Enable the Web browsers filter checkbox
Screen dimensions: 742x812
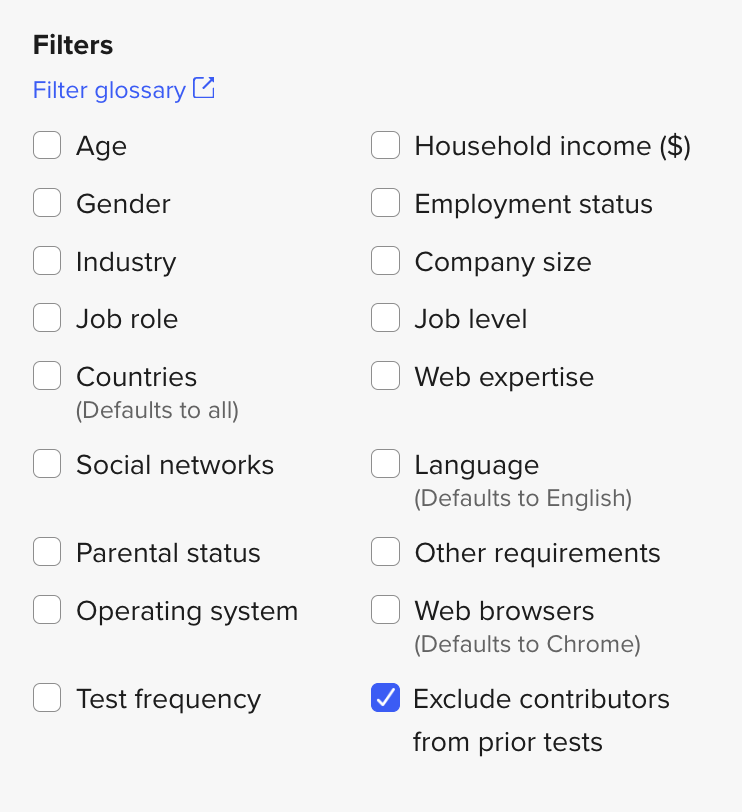(385, 611)
